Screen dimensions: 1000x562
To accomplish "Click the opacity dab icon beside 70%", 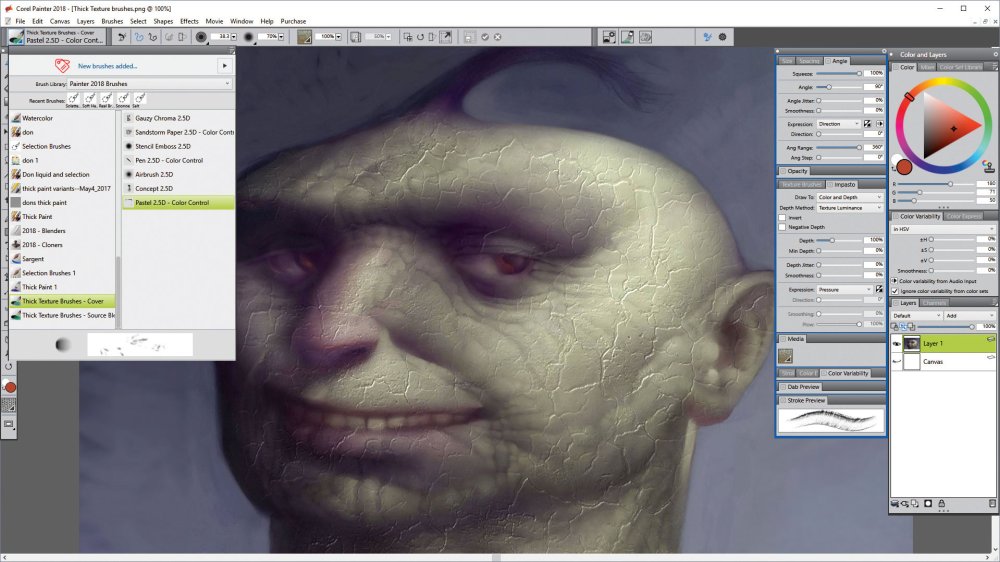I will tap(249, 37).
